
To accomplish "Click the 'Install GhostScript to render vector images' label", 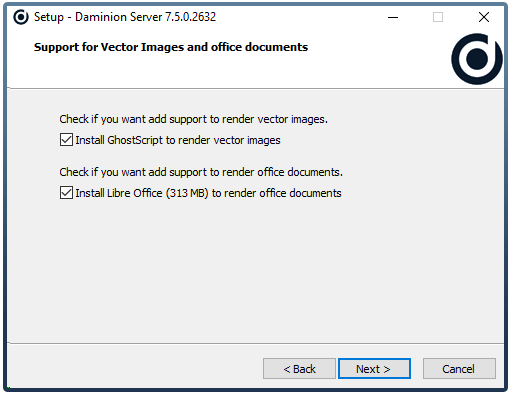I will pos(178,140).
